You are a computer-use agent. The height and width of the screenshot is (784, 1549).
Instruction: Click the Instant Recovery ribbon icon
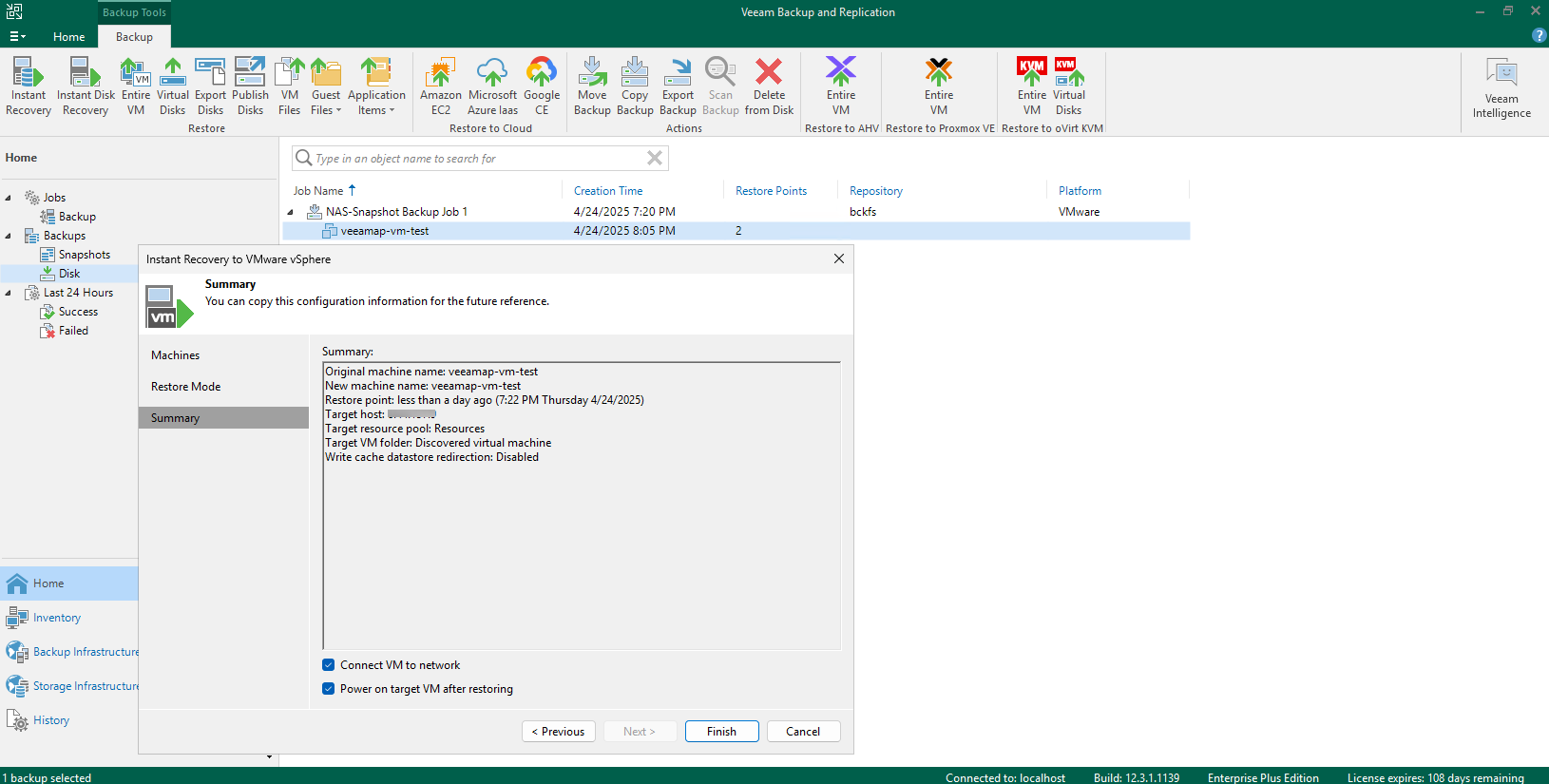[29, 86]
